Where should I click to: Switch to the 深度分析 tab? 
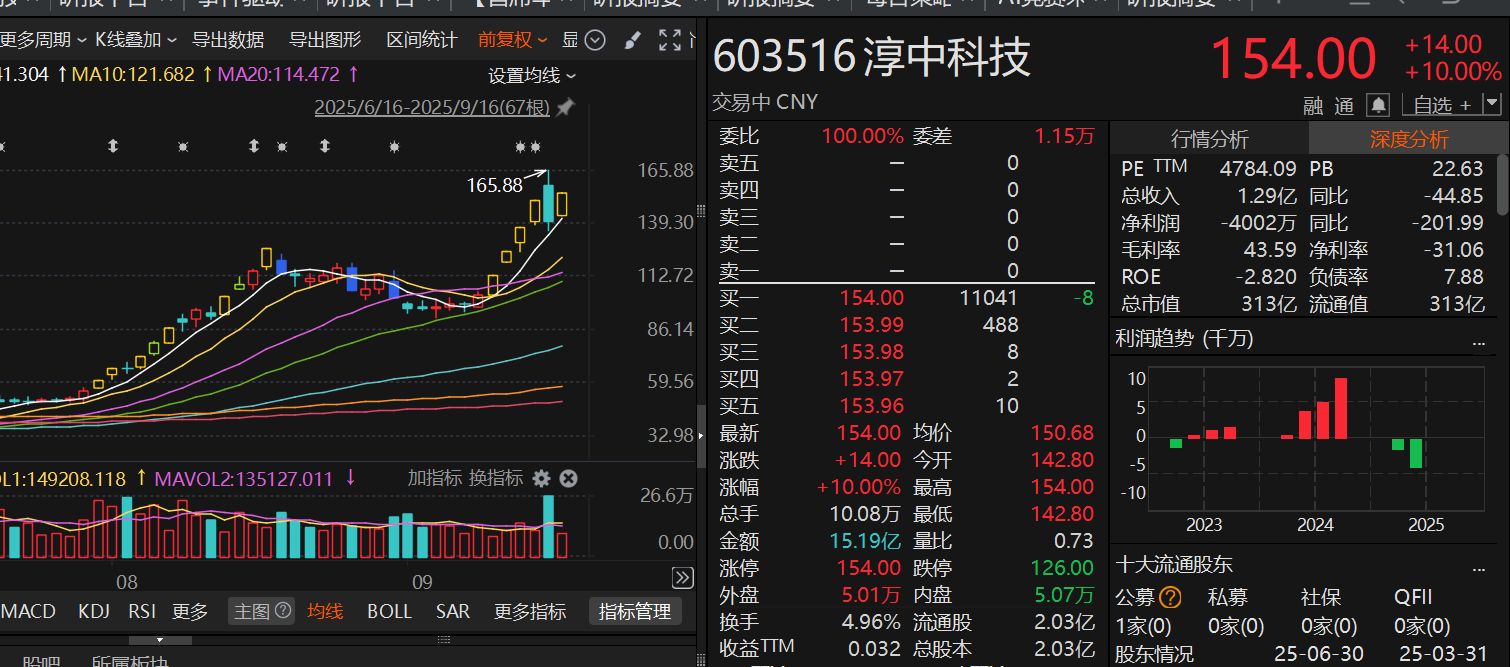[1408, 139]
